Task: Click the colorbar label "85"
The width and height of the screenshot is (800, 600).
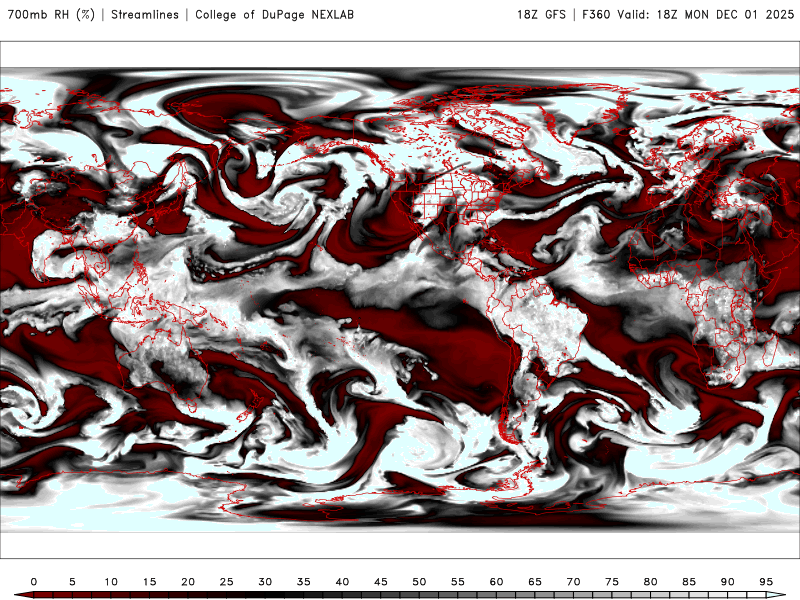Action: tap(689, 582)
